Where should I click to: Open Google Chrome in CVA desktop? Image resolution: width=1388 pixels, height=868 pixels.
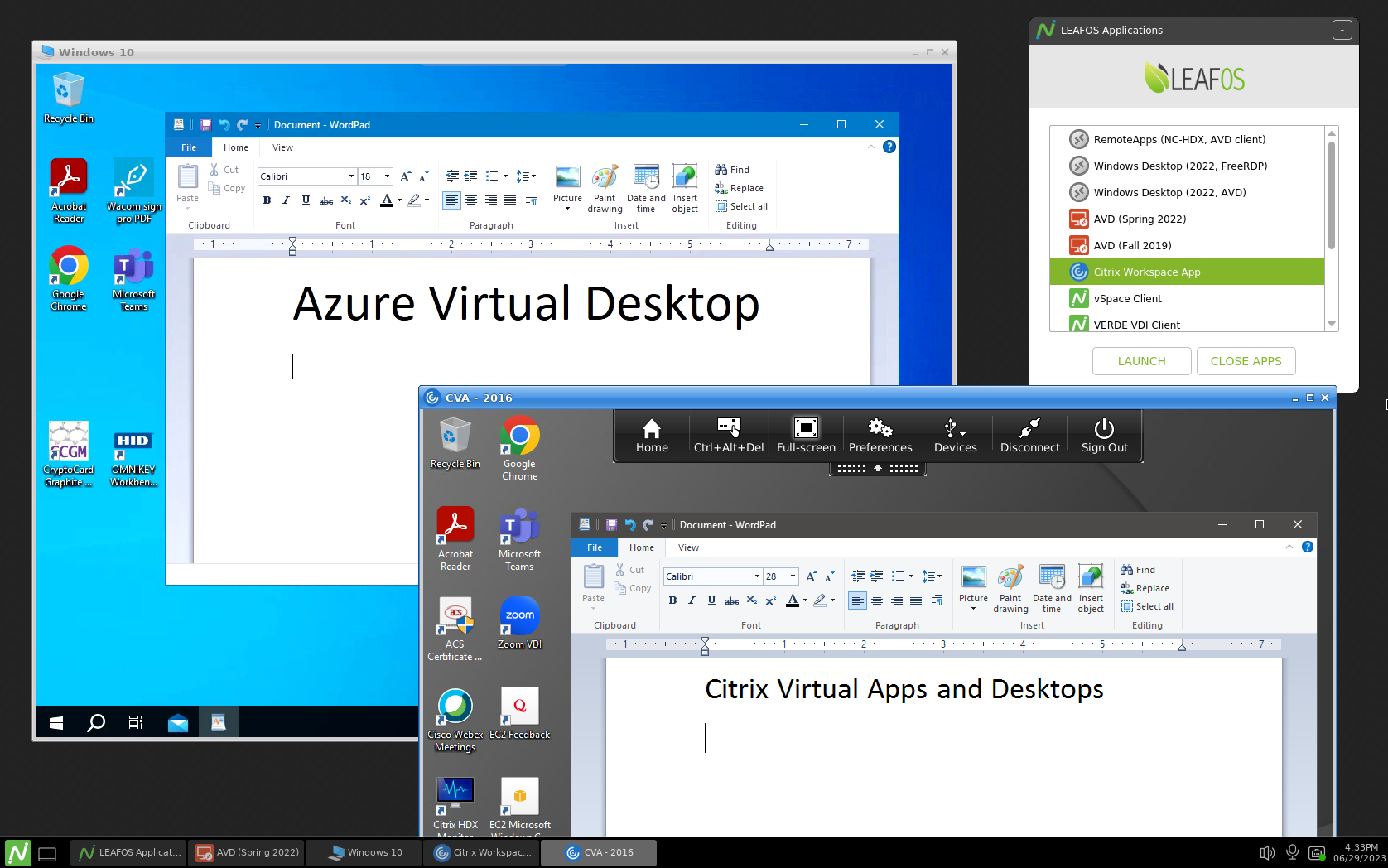519,449
